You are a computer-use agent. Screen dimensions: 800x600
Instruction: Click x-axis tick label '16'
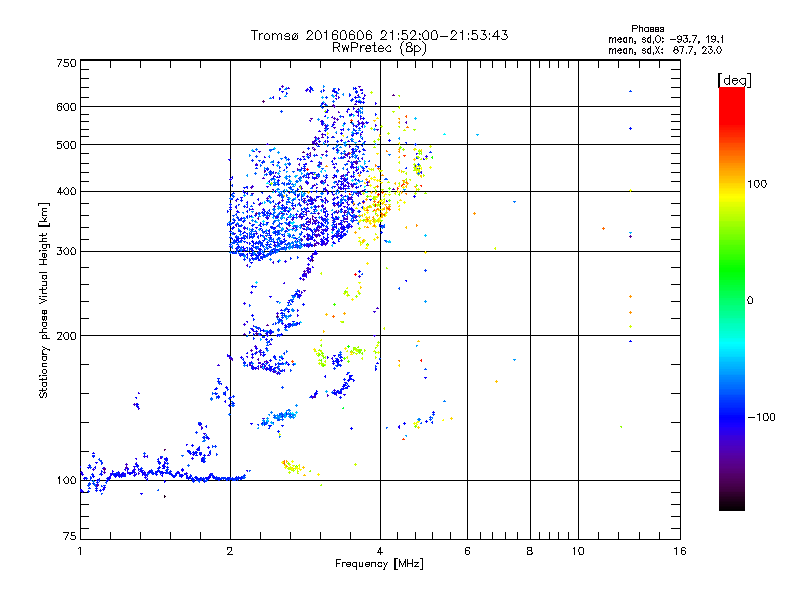click(x=680, y=551)
